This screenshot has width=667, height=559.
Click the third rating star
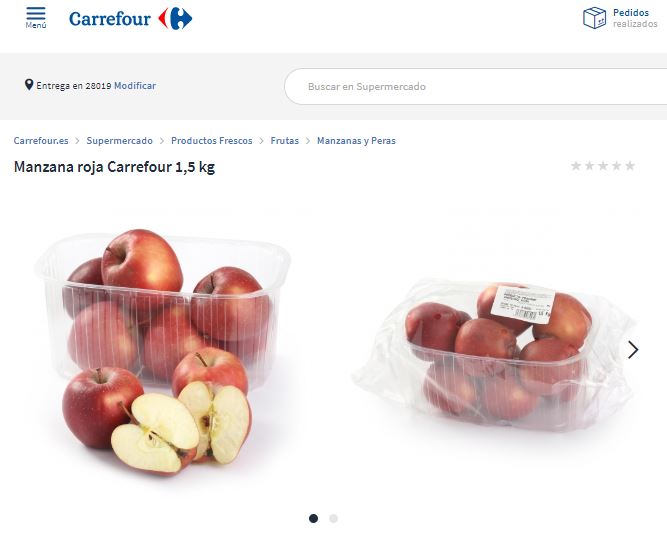(603, 165)
